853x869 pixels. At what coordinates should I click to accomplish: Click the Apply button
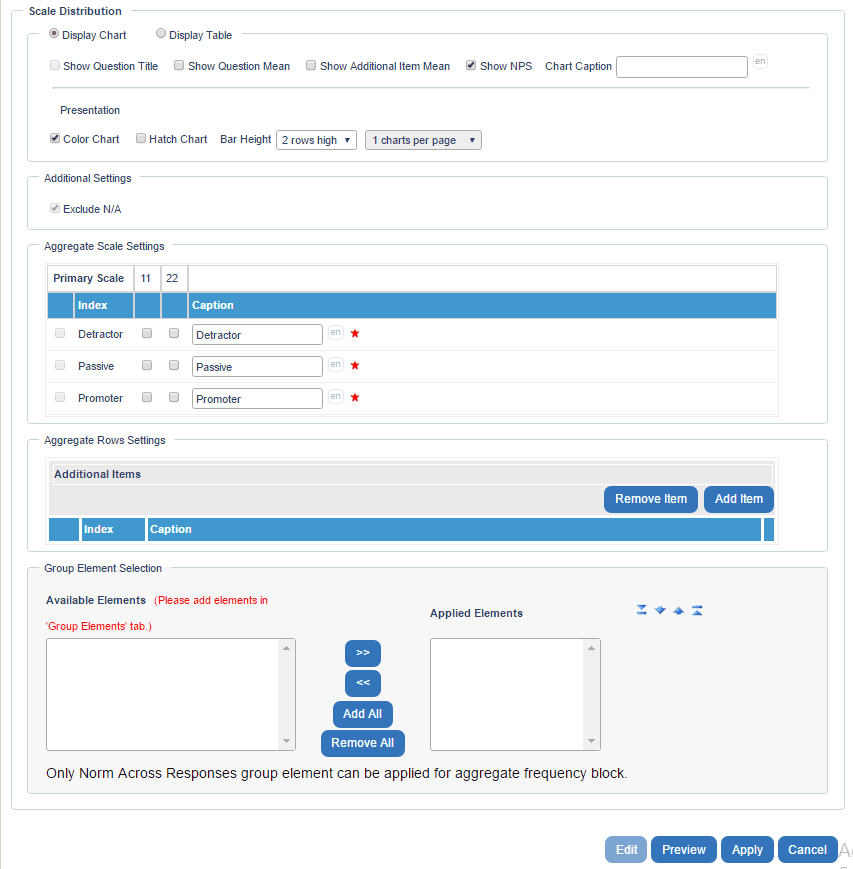(747, 850)
